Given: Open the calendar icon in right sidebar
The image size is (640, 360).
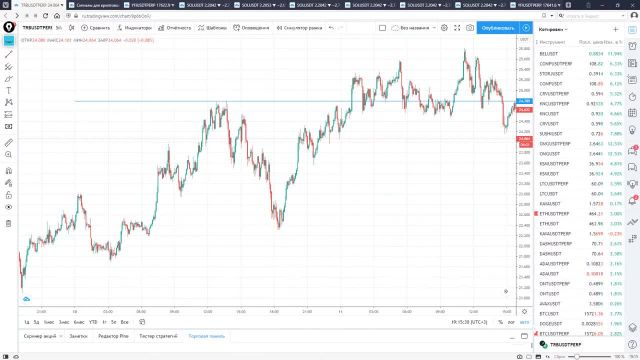Looking at the screenshot, I should [x=632, y=113].
